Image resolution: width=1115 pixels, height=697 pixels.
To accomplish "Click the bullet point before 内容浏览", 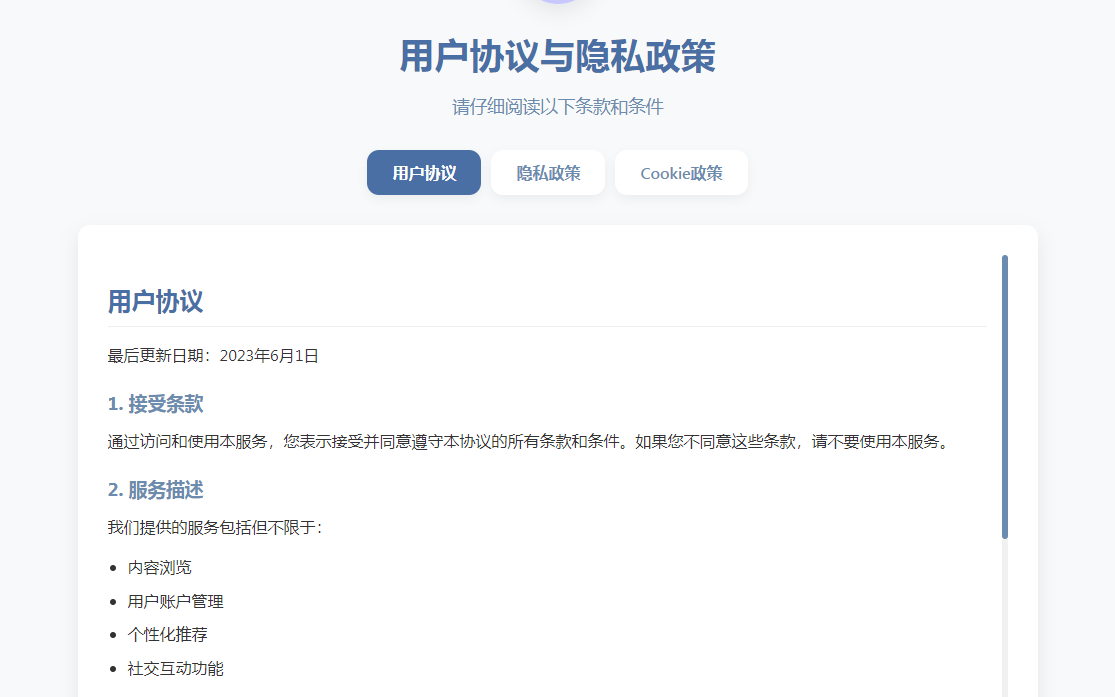I will 114,567.
